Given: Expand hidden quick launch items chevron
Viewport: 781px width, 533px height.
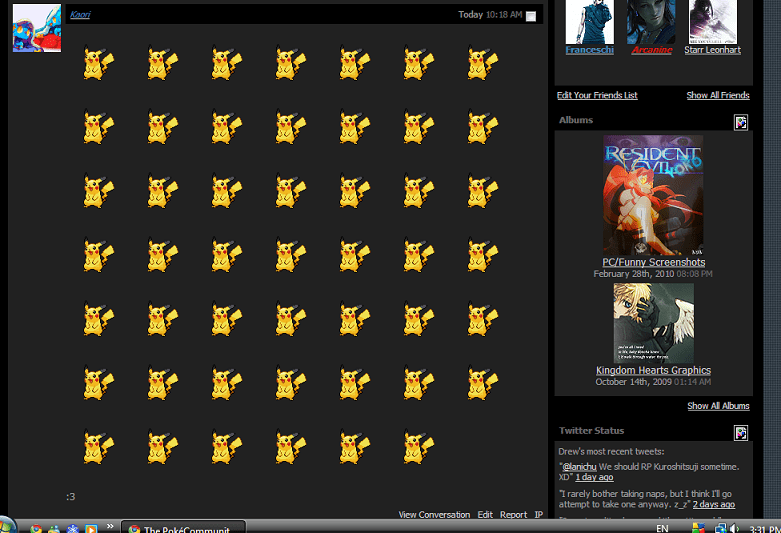Looking at the screenshot, I should click(110, 526).
